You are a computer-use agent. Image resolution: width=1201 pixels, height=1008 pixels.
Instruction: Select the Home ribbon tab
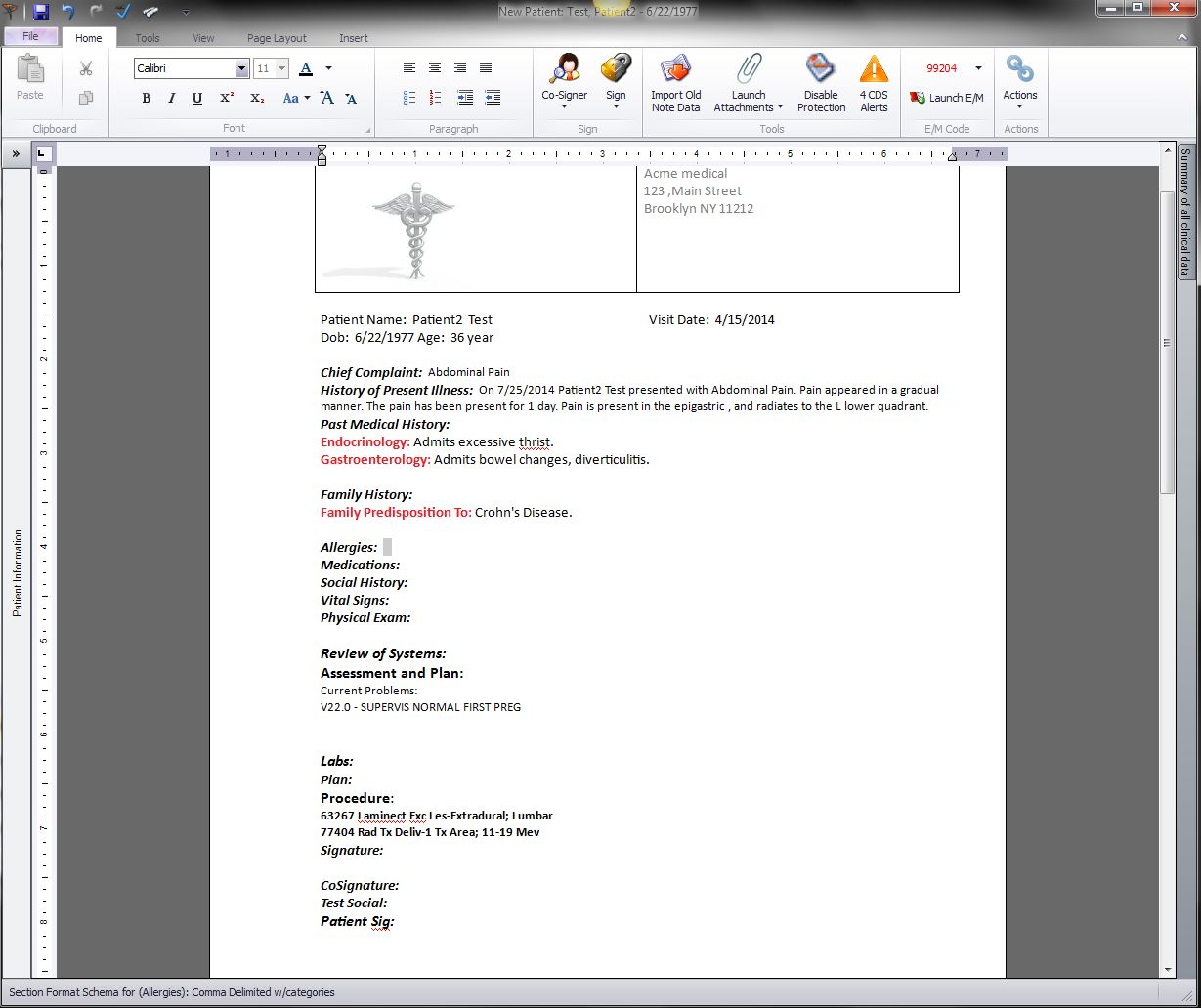pos(89,38)
